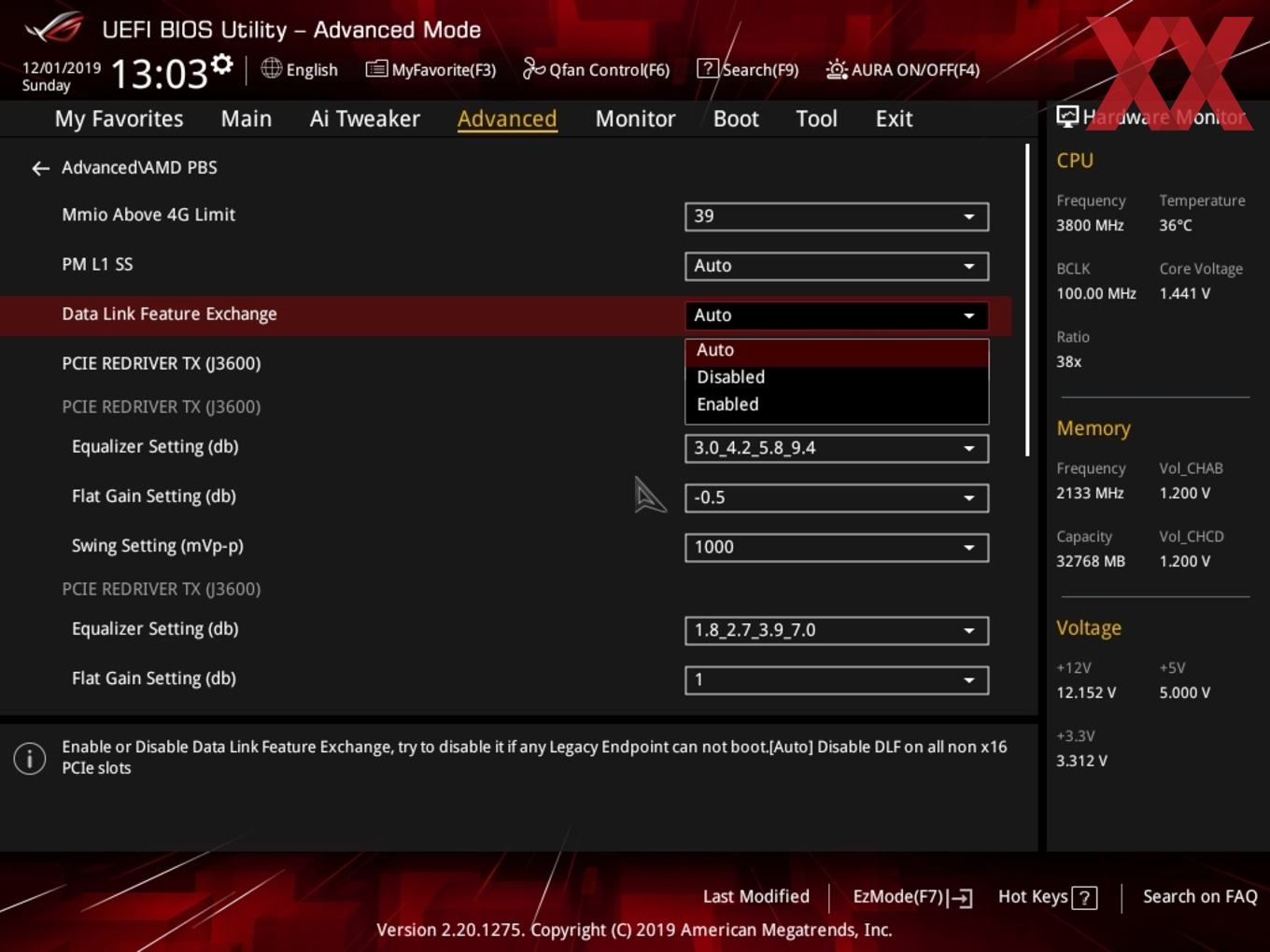
Task: Click the Core Voltage 1.441 V value
Action: (x=1184, y=294)
